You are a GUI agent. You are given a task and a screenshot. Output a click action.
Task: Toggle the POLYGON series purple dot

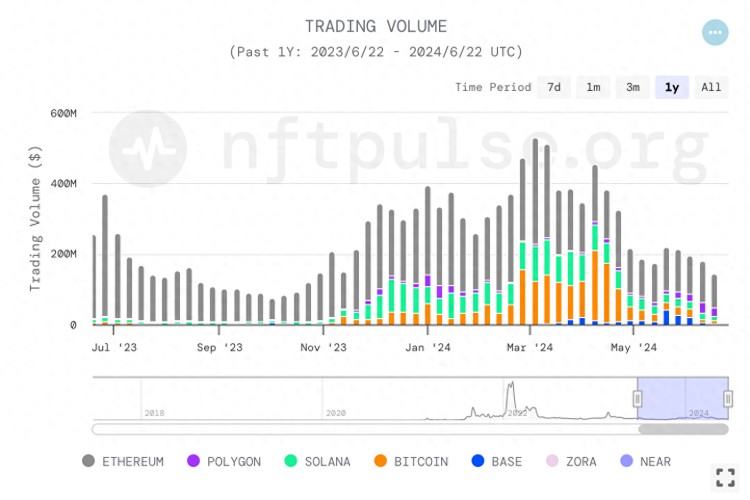coord(193,461)
